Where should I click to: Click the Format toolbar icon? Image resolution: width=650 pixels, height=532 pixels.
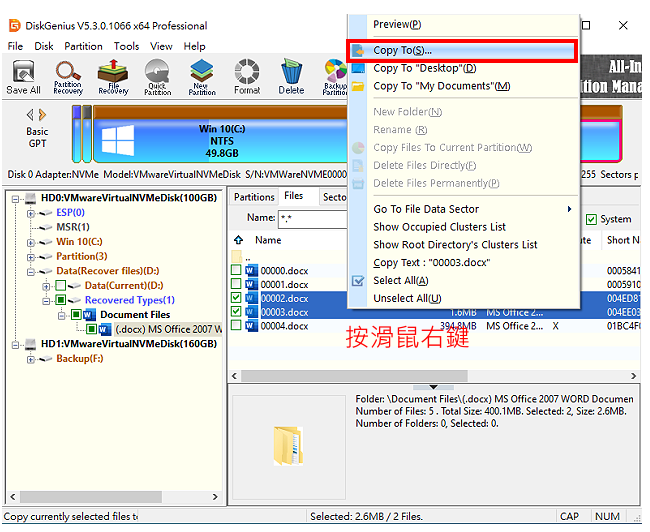pos(247,77)
